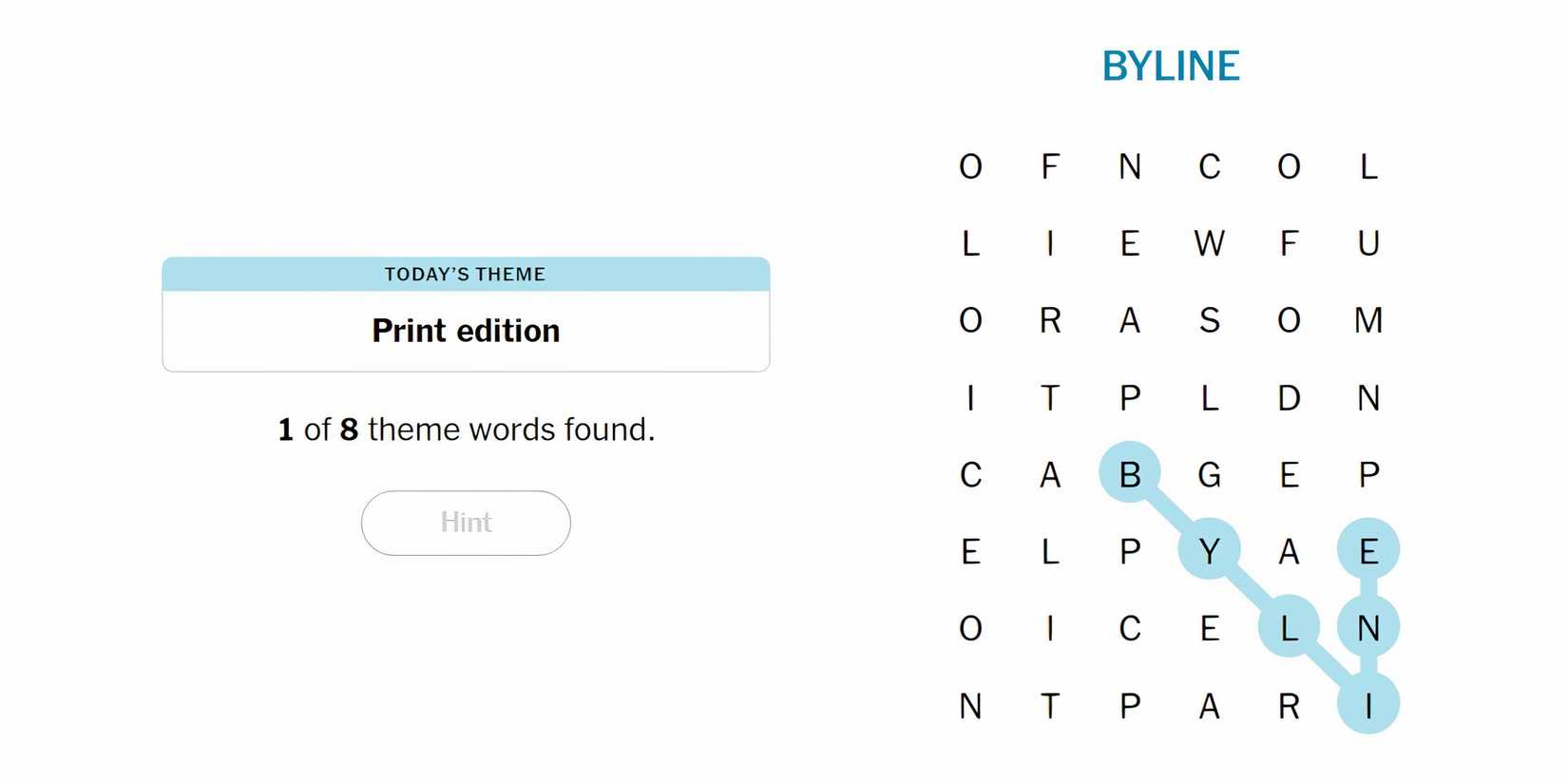This screenshot has height=783, width=1568.
Task: Pick the letter D tile
Action: (1289, 398)
